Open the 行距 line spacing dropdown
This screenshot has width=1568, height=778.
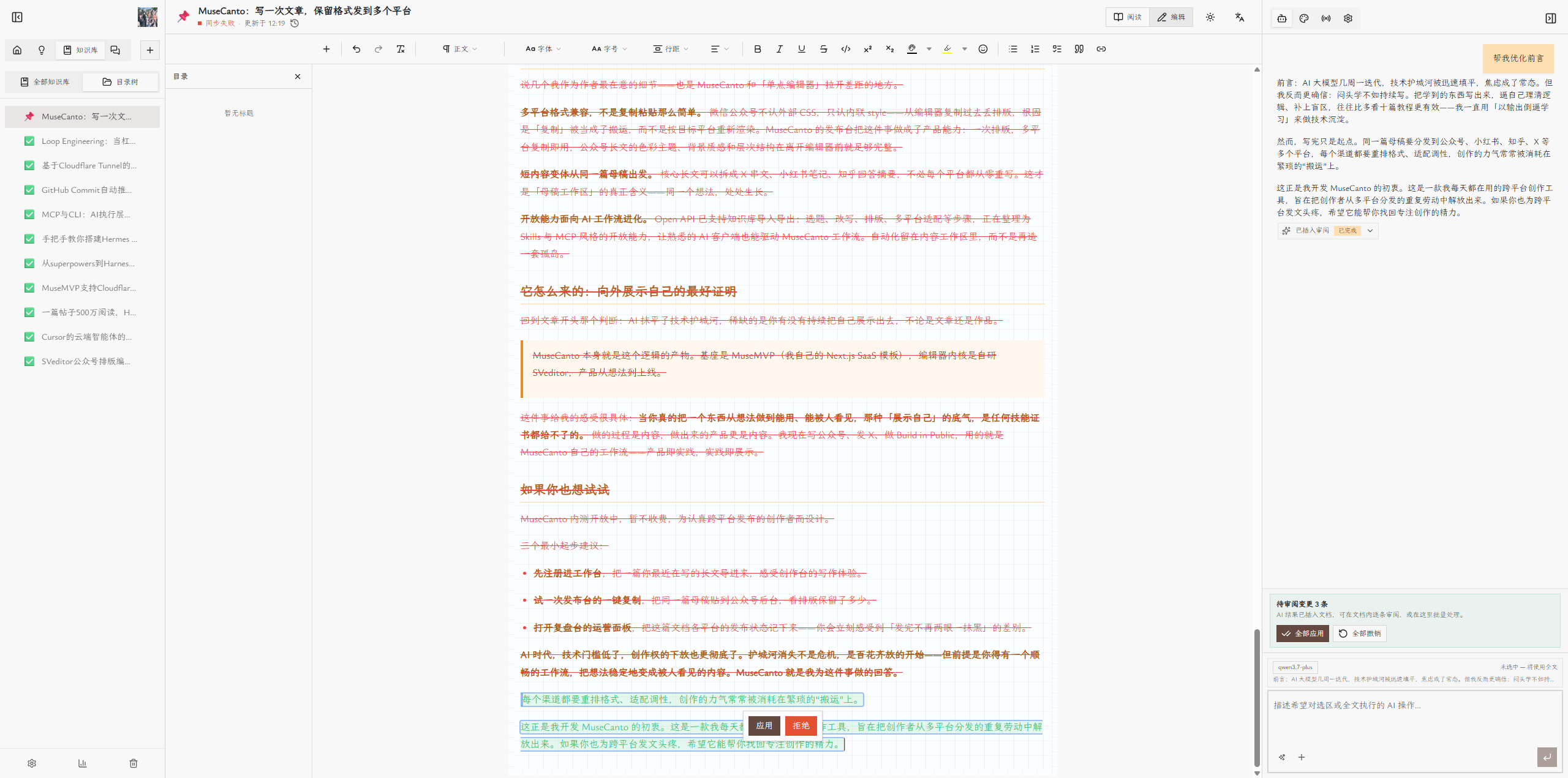[671, 49]
